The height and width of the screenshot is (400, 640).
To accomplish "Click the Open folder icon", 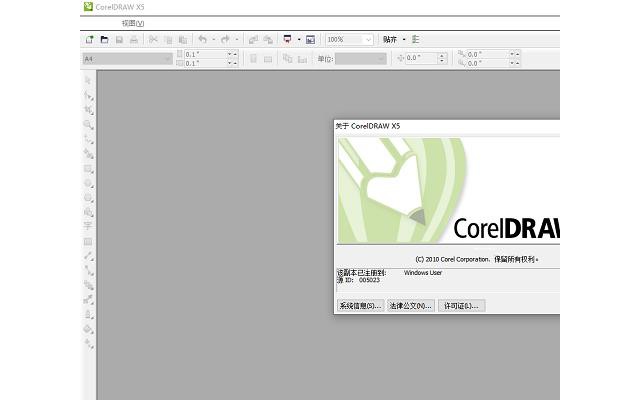I will coord(104,40).
